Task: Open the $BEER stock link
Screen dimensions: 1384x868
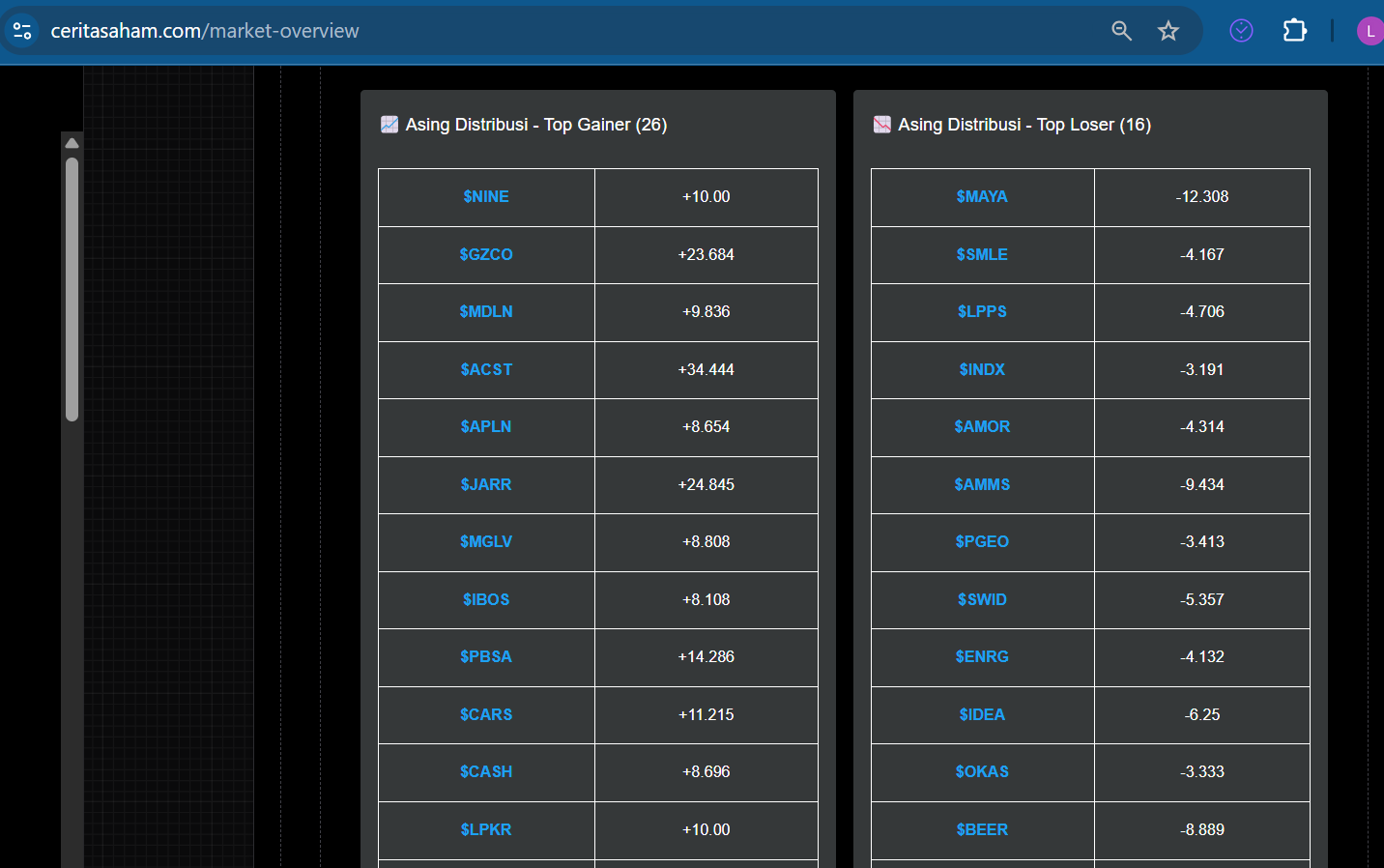Action: click(982, 829)
